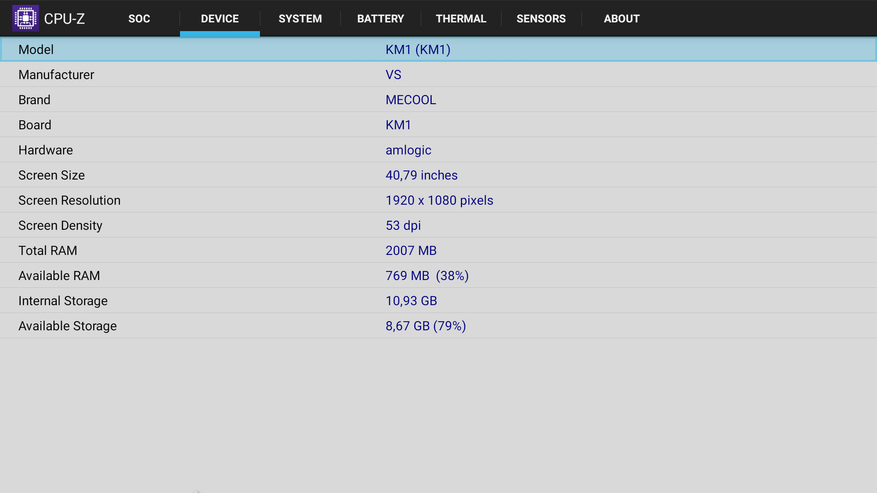Select the Screen Resolution row label
The height and width of the screenshot is (493, 877).
pyautogui.click(x=69, y=200)
